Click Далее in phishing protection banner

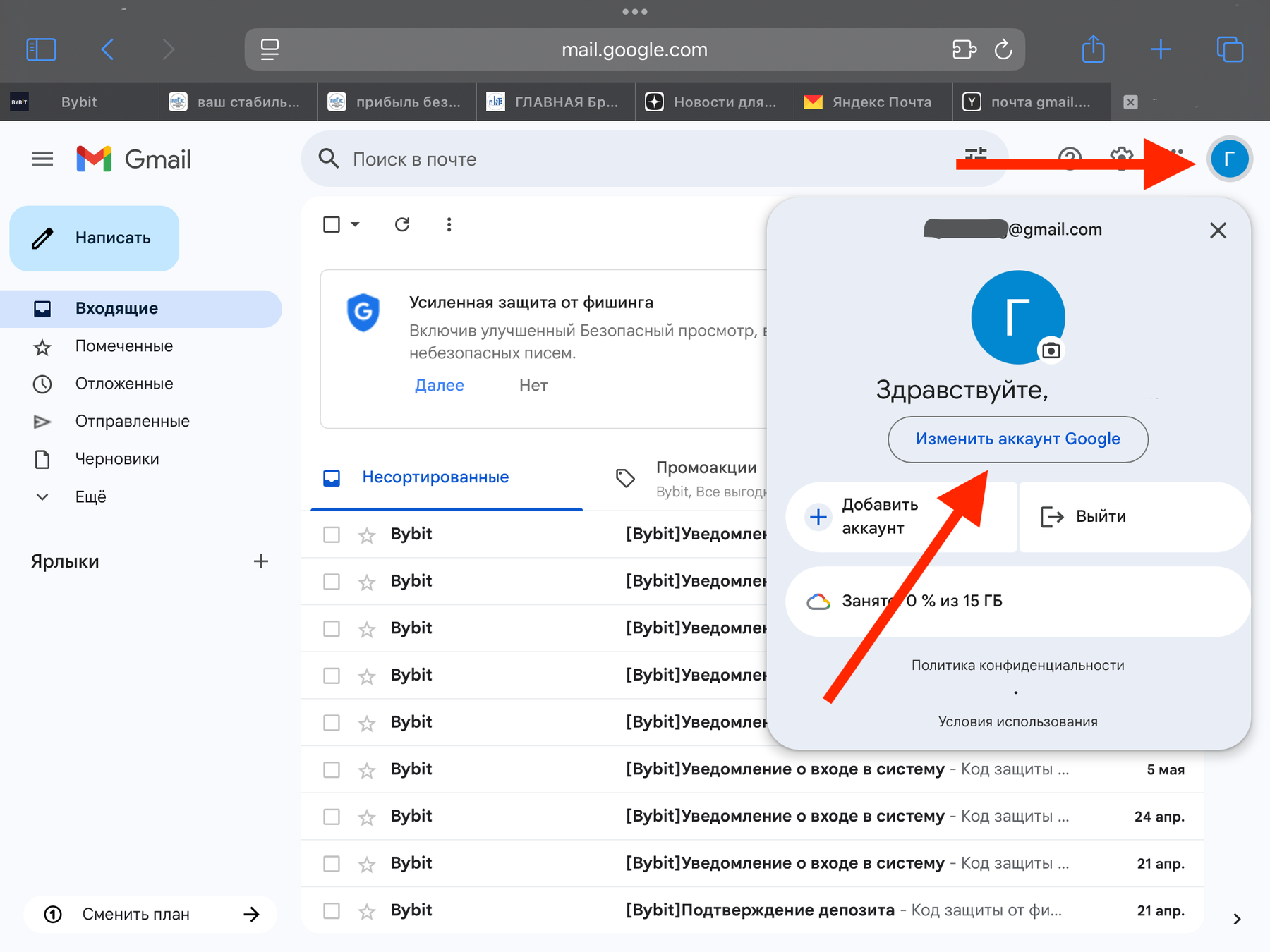coord(439,385)
